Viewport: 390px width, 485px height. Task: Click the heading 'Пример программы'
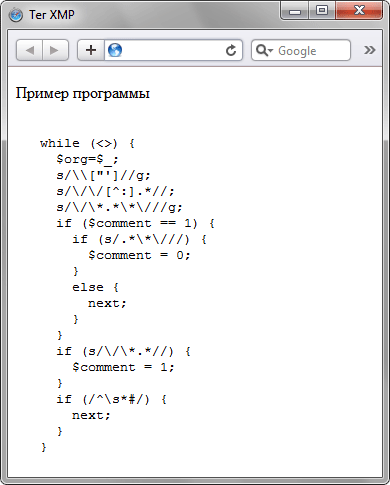point(83,93)
